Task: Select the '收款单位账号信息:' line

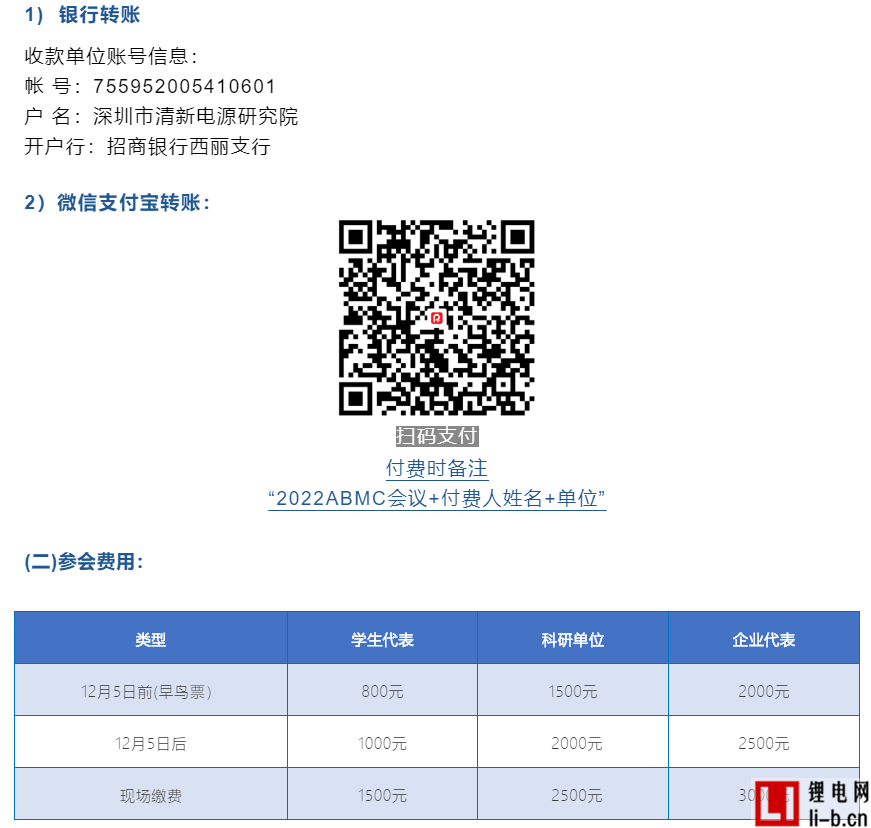Action: [x=111, y=56]
